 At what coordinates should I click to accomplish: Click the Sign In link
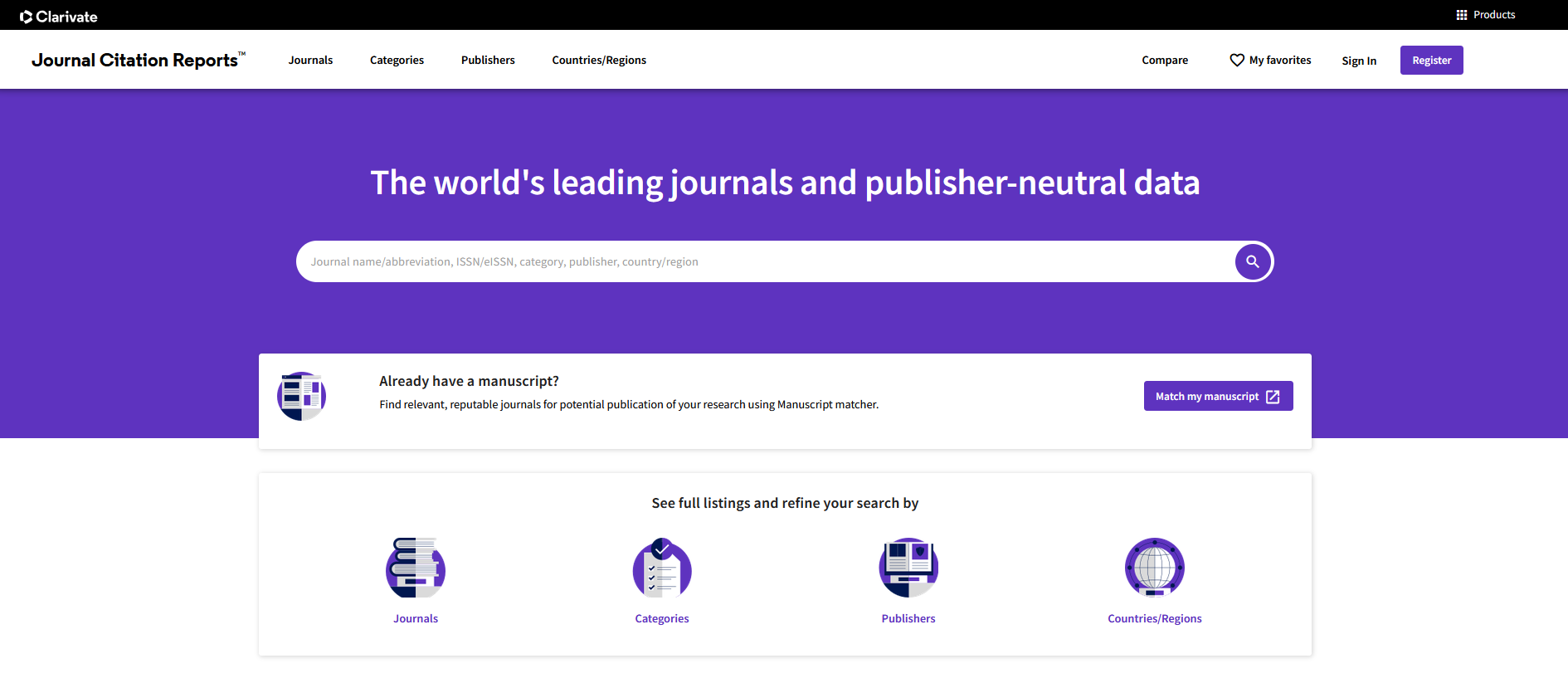(1359, 61)
